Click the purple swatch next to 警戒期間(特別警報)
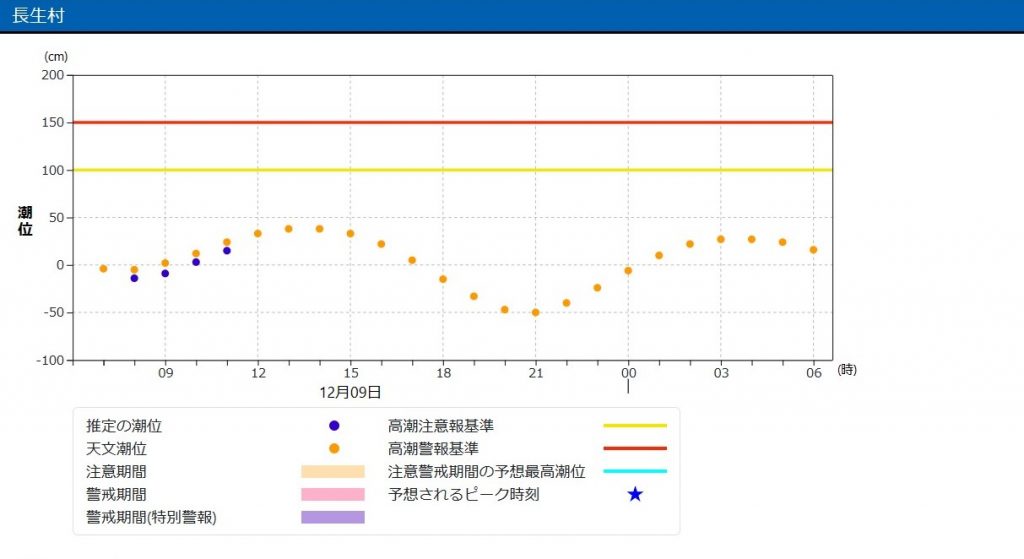Viewport: 1024px width, 559px height. 332,517
